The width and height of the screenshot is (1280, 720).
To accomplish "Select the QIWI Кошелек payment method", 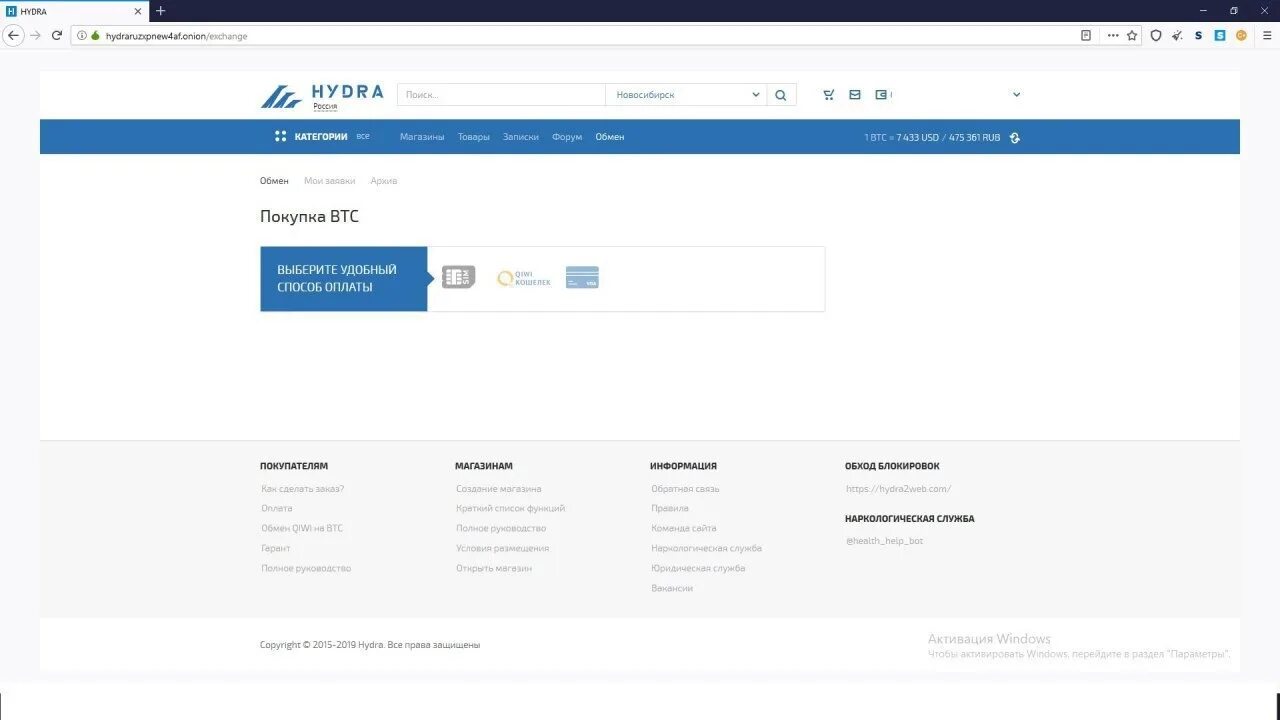I will click(x=524, y=279).
